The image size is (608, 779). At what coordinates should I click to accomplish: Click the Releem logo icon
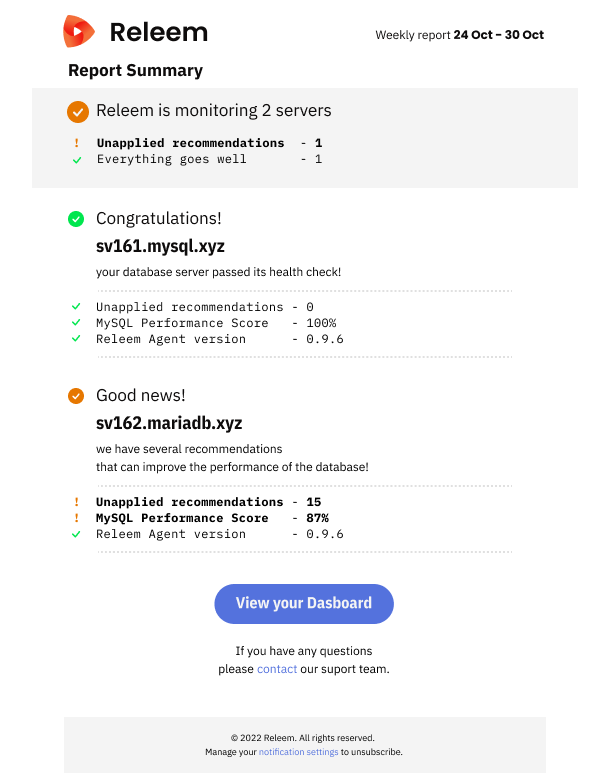pyautogui.click(x=78, y=31)
